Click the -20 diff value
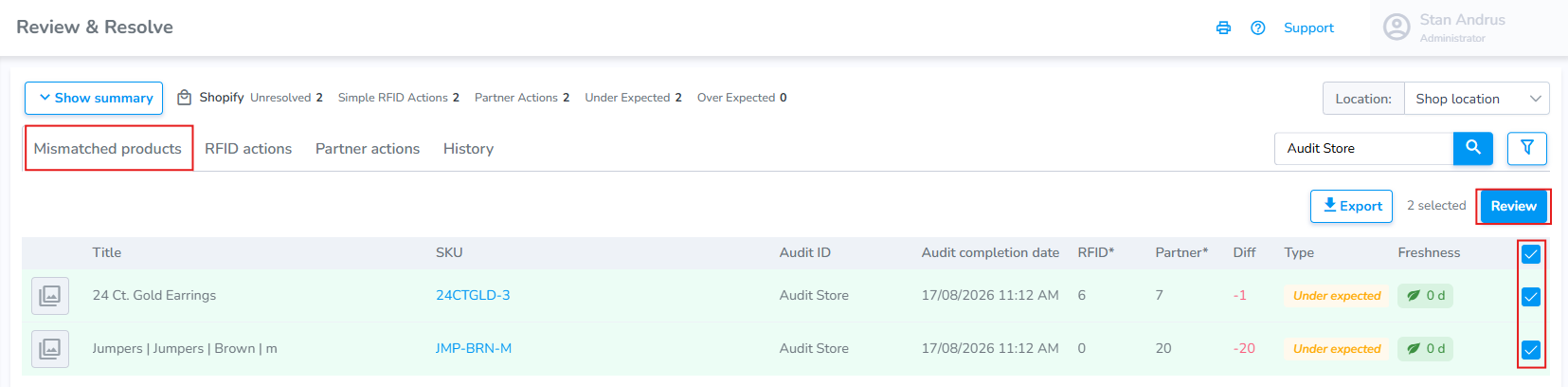Image resolution: width=1568 pixels, height=387 pixels. [1244, 348]
